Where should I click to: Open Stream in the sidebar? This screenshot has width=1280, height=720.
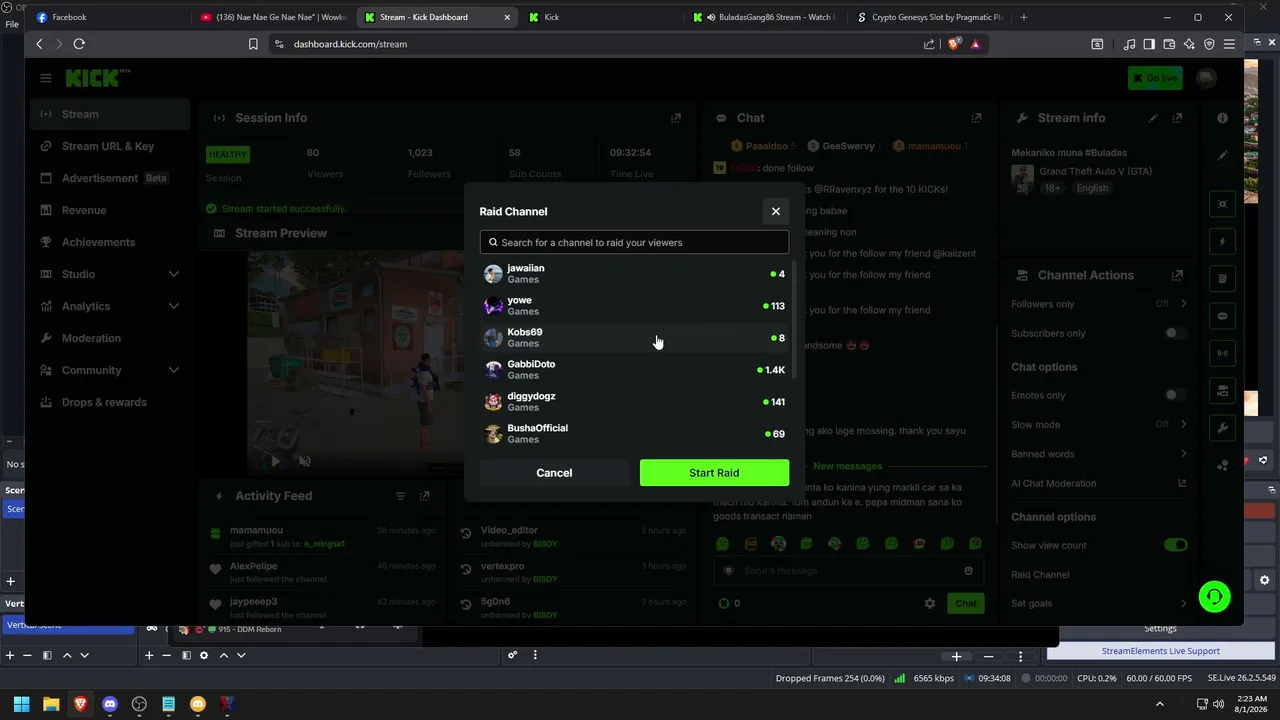pyautogui.click(x=109, y=114)
